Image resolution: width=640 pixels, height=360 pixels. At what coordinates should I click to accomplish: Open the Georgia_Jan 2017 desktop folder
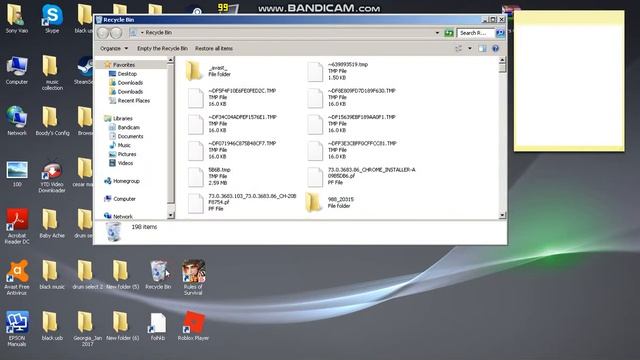tap(87, 329)
